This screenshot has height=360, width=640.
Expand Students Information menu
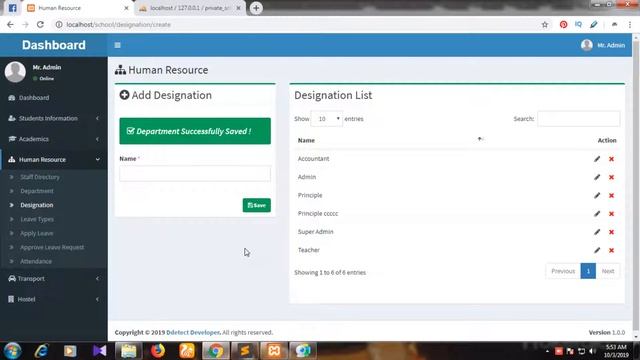(54, 118)
